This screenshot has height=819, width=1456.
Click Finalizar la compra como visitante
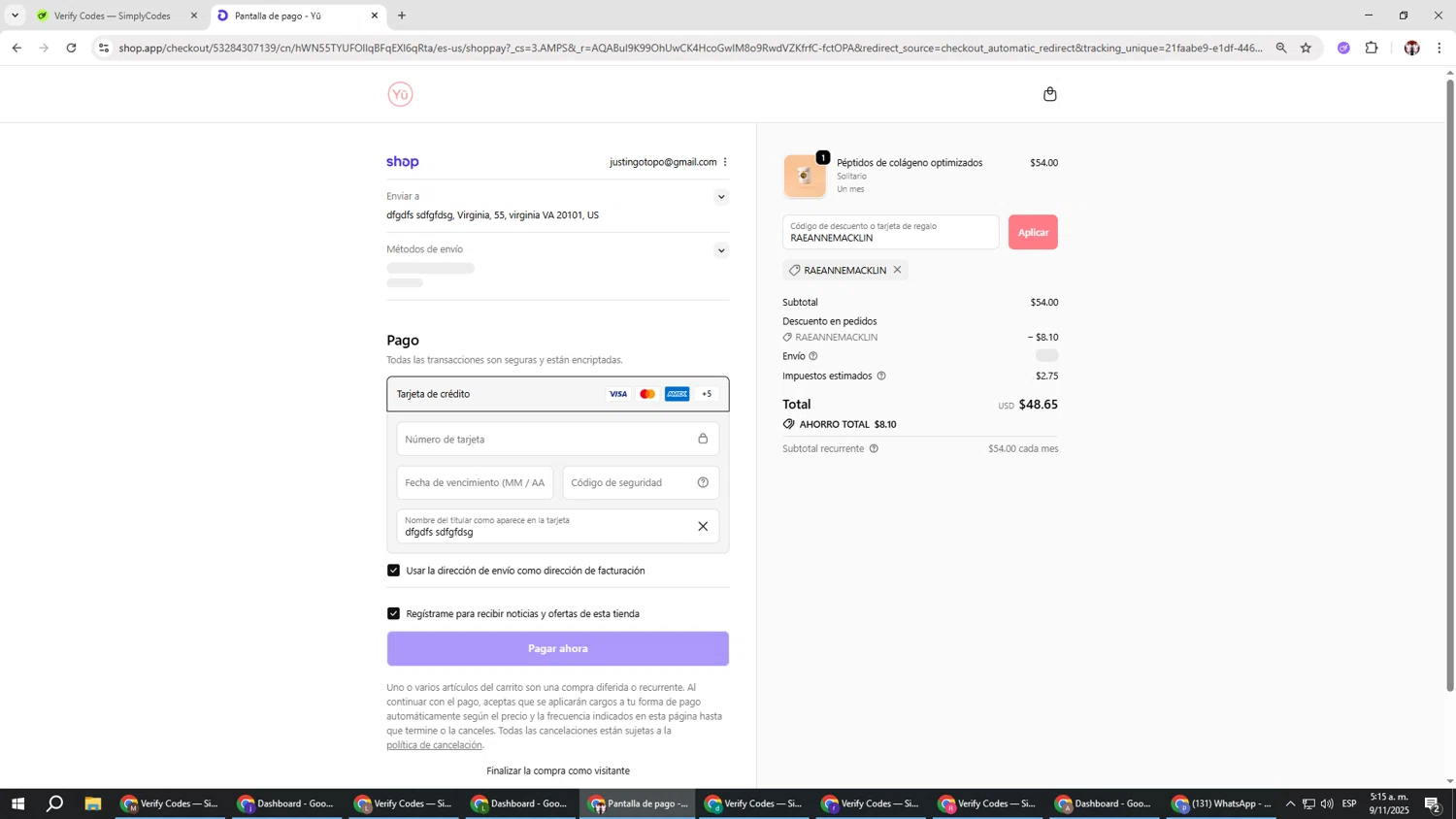point(558,770)
